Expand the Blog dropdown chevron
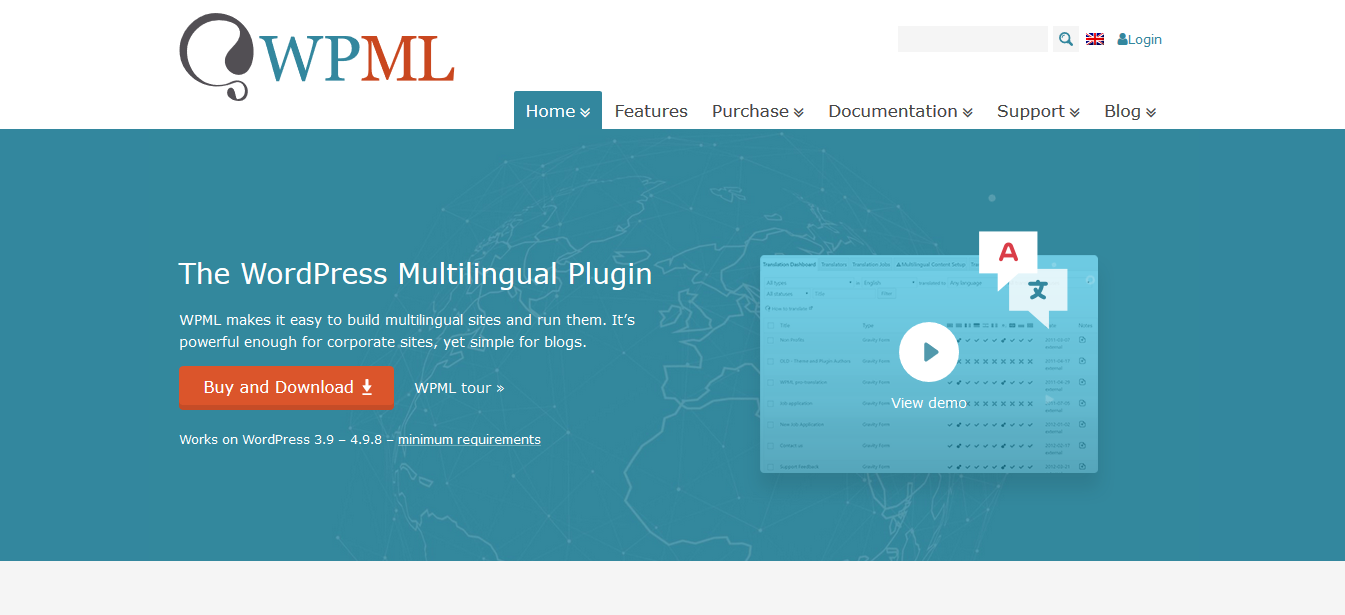 click(x=1151, y=113)
